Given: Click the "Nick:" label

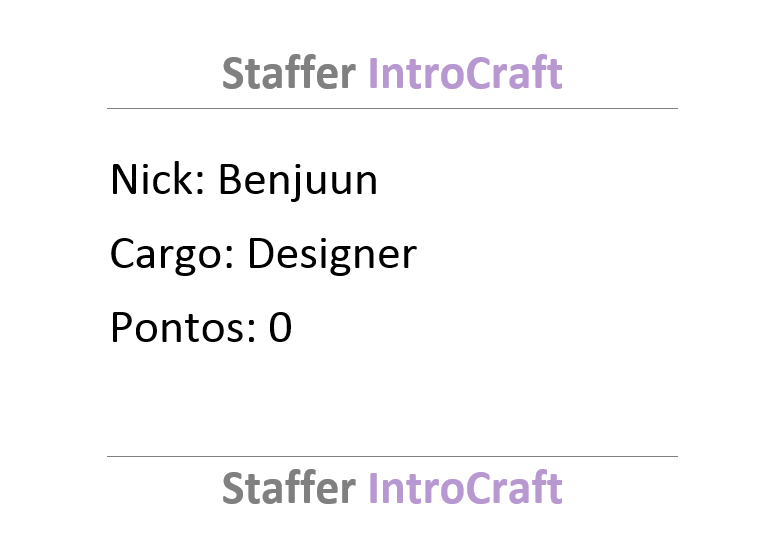Looking at the screenshot, I should pos(158,179).
